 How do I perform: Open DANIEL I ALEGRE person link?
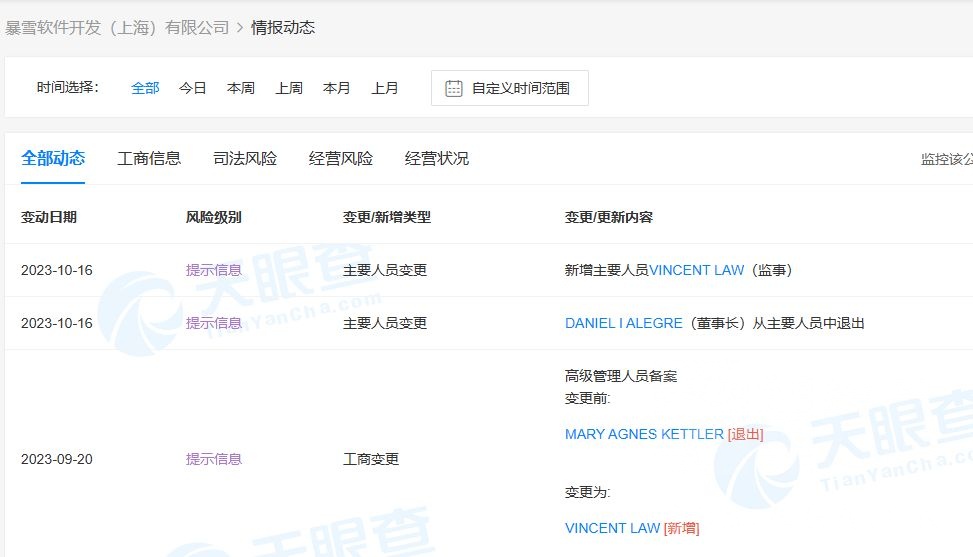pyautogui.click(x=624, y=323)
